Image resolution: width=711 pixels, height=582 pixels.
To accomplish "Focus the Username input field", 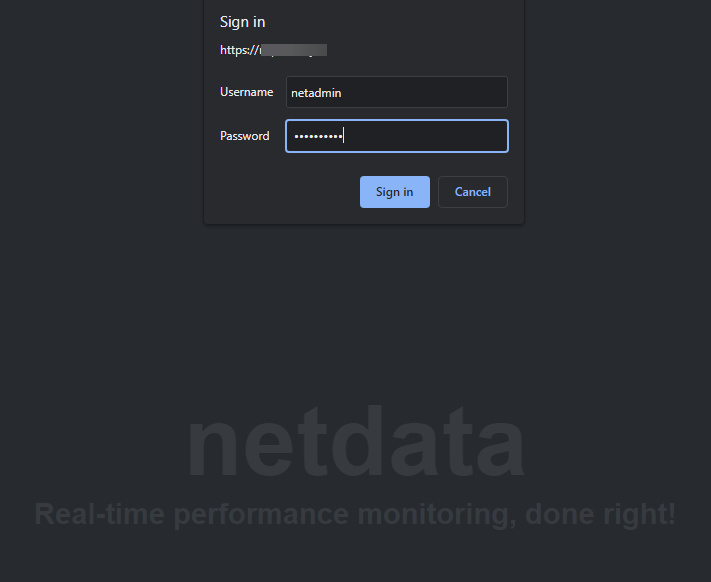I will click(x=396, y=92).
